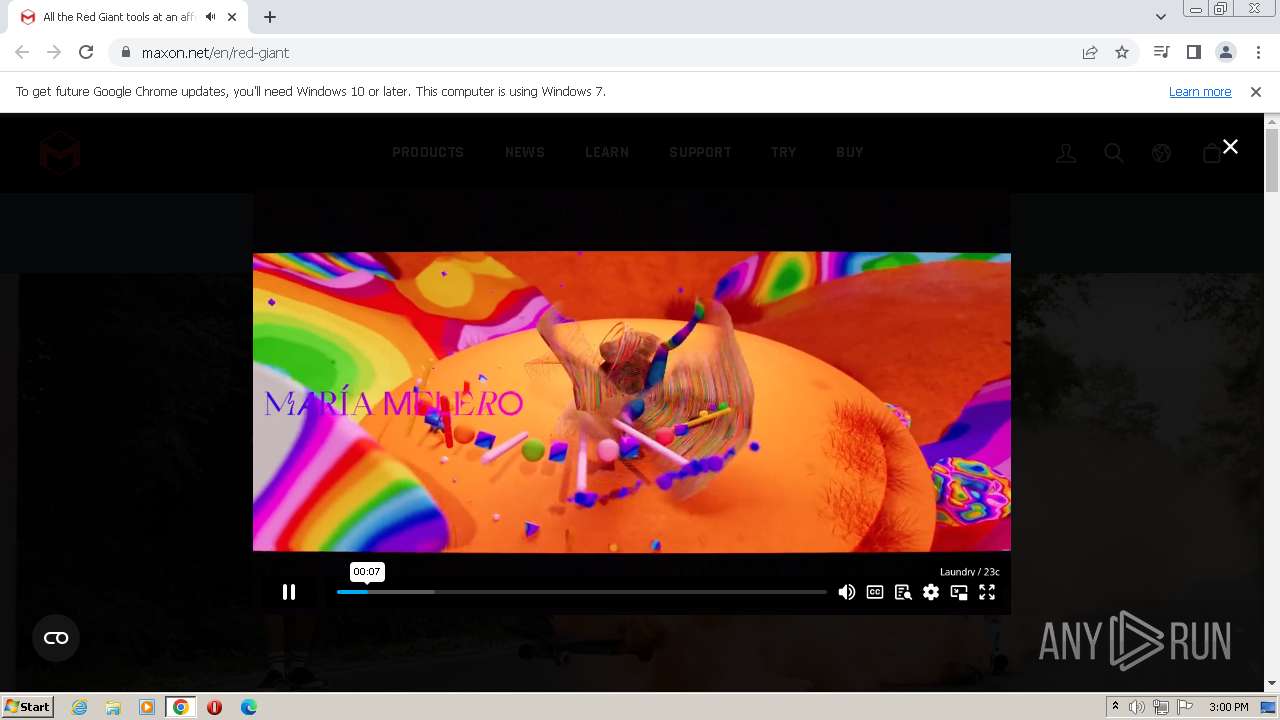
Task: Show hidden system tray icons
Action: click(x=1115, y=707)
